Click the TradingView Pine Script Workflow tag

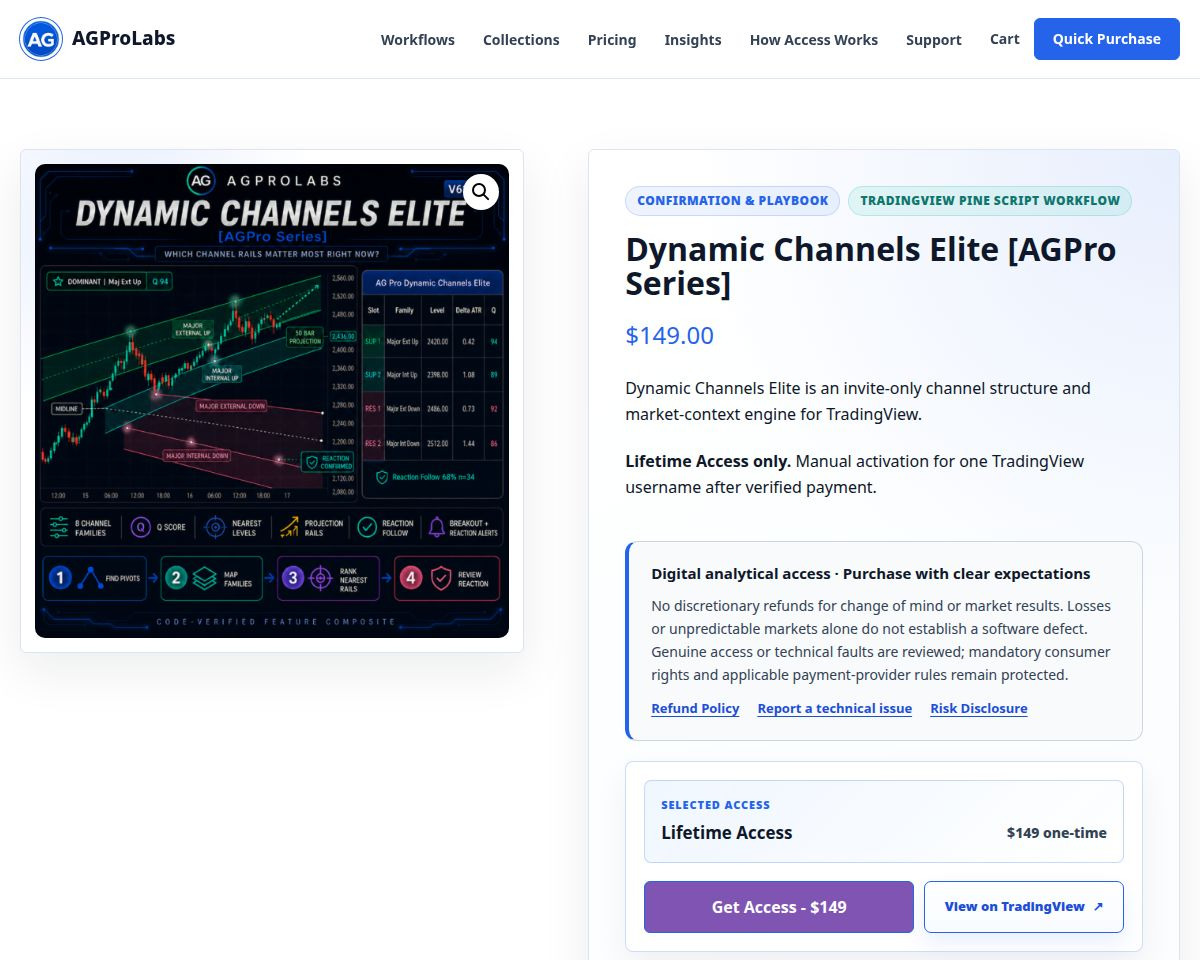[990, 201]
